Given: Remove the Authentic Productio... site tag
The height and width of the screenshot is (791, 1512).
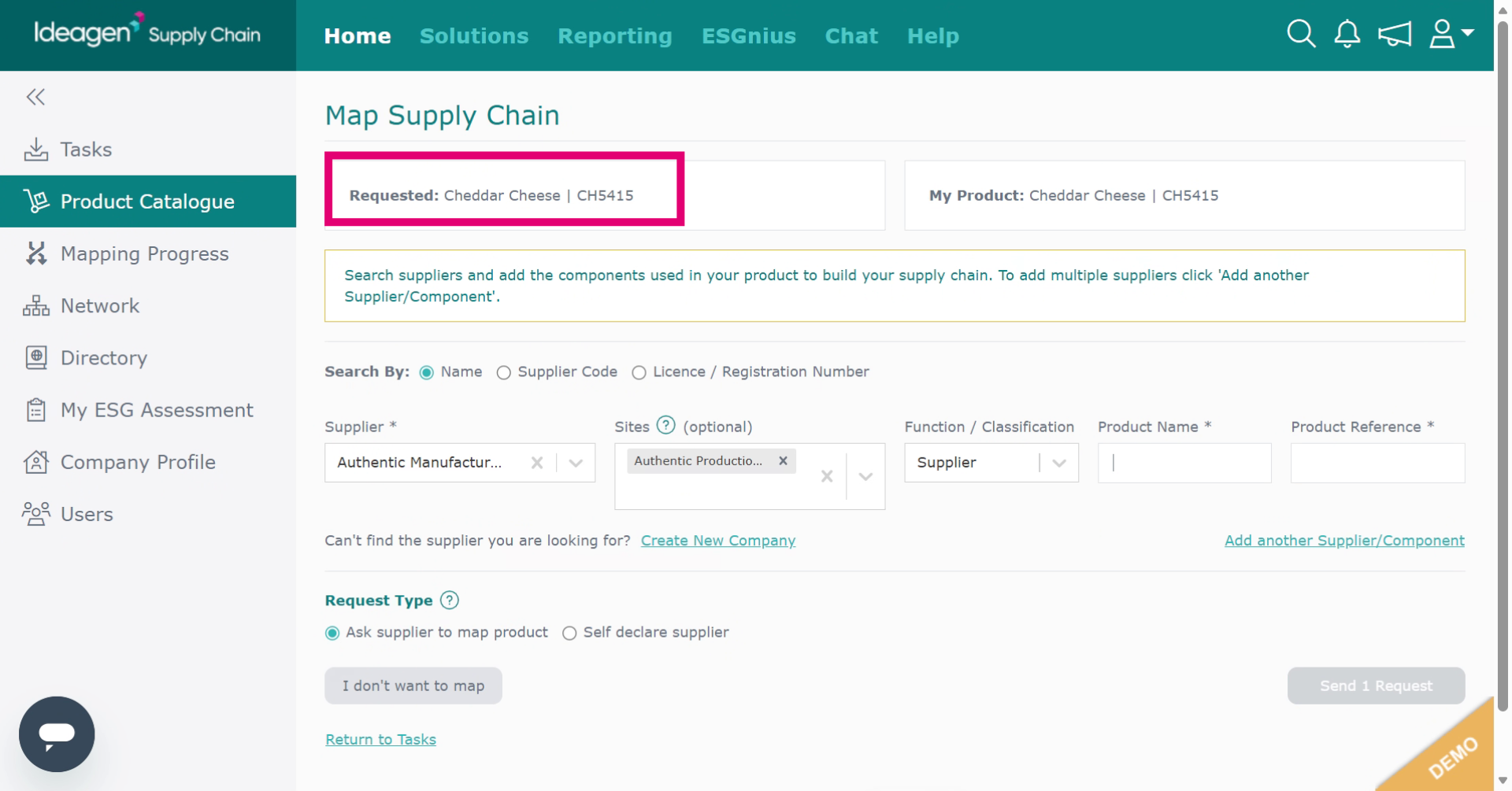Looking at the screenshot, I should click(783, 461).
